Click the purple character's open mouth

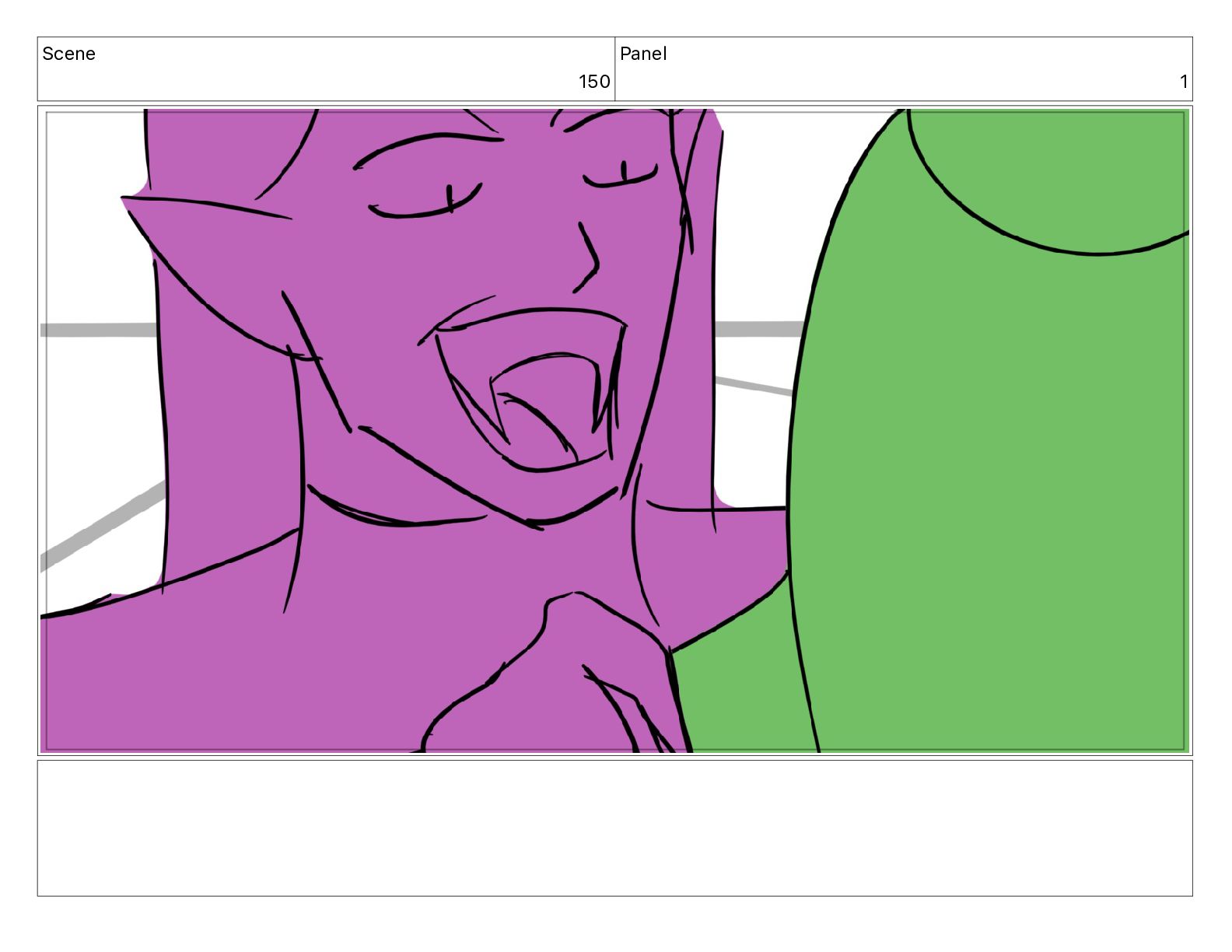537,397
